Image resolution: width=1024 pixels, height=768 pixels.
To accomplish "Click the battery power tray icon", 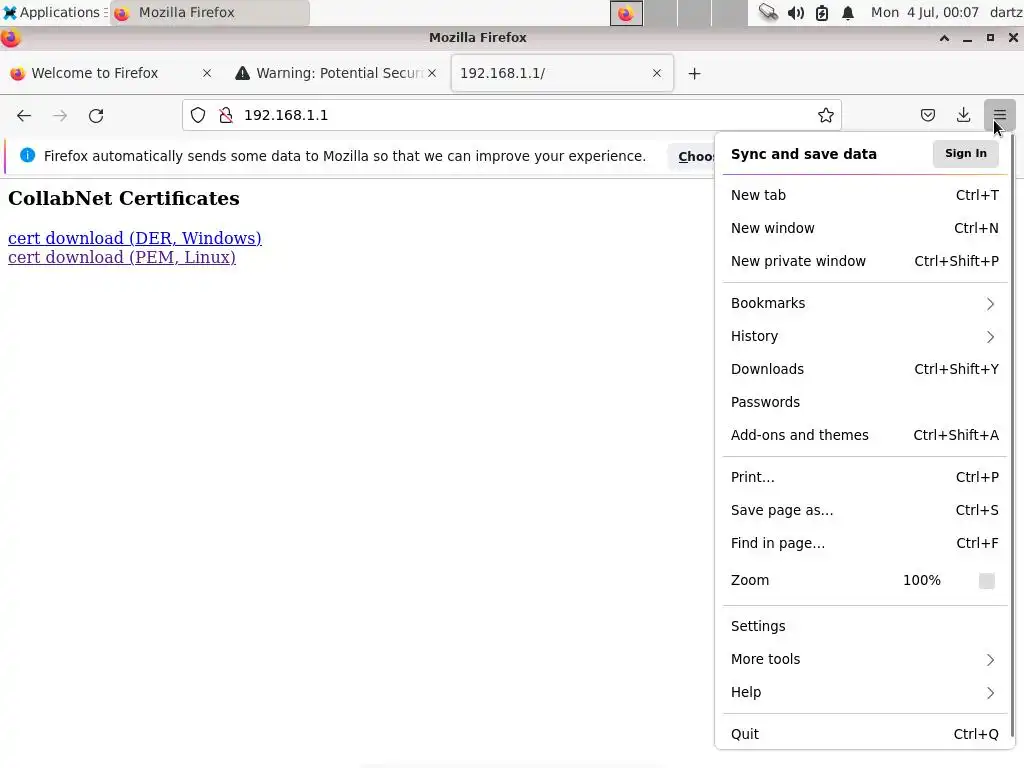I will (822, 12).
